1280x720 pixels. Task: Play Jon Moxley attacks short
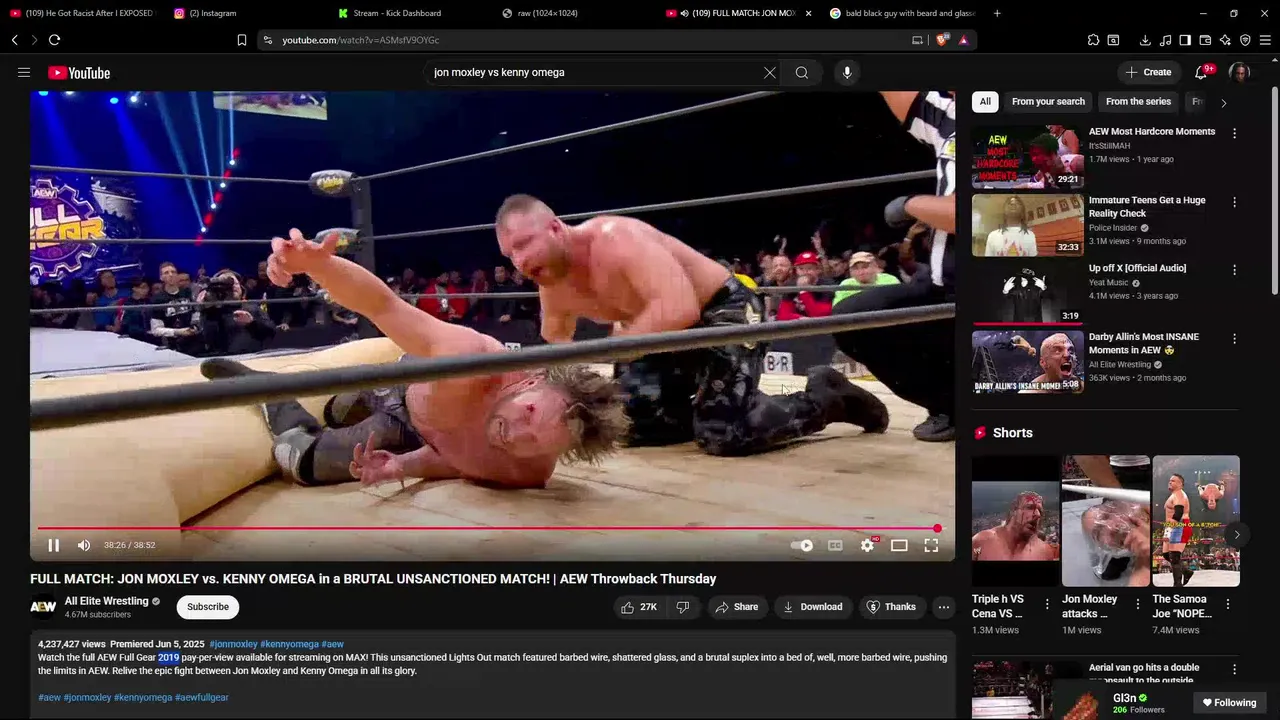tap(1105, 521)
